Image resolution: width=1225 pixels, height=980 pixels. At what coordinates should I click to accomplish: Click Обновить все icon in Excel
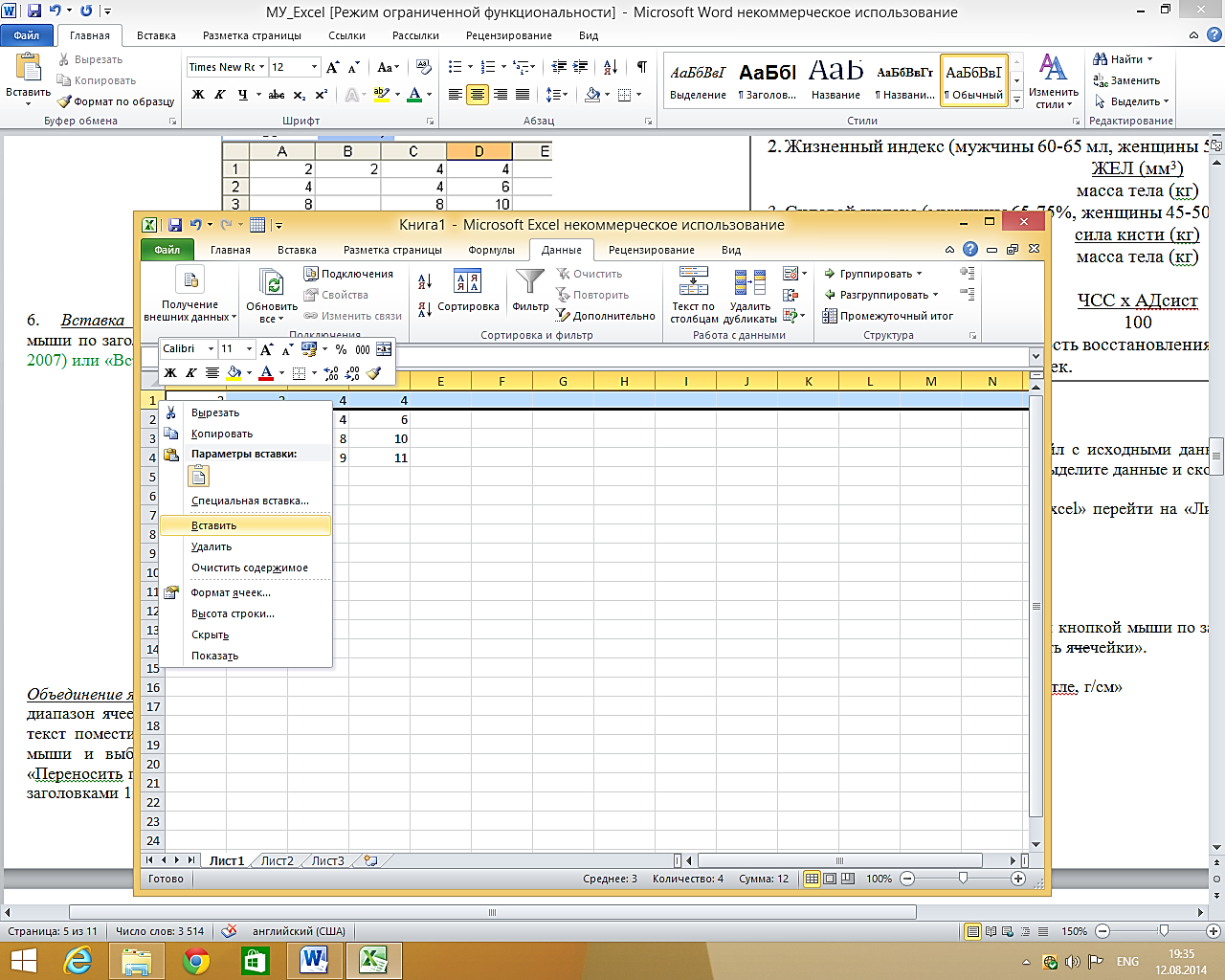tap(272, 282)
